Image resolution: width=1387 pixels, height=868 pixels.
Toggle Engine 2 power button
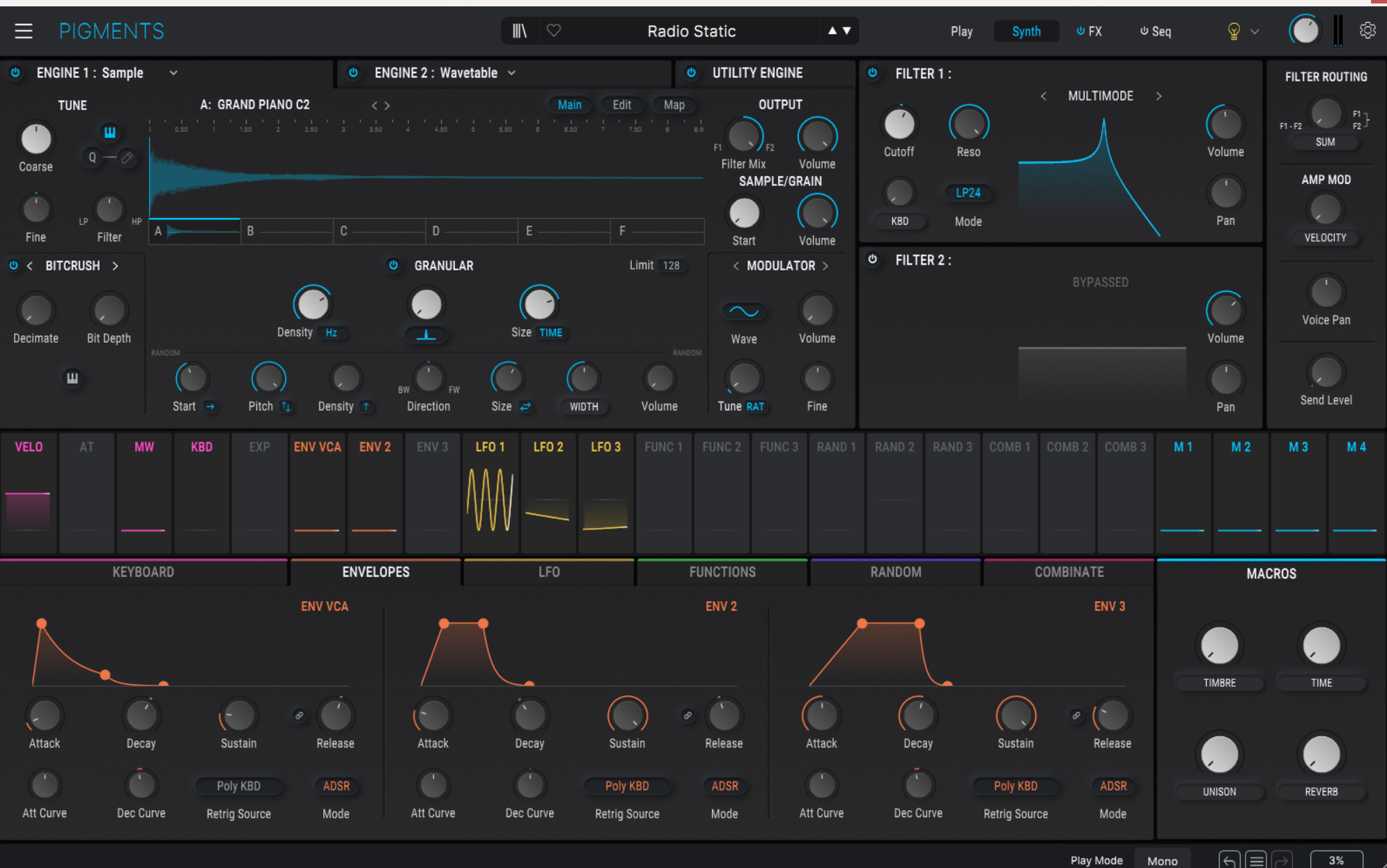coord(353,72)
